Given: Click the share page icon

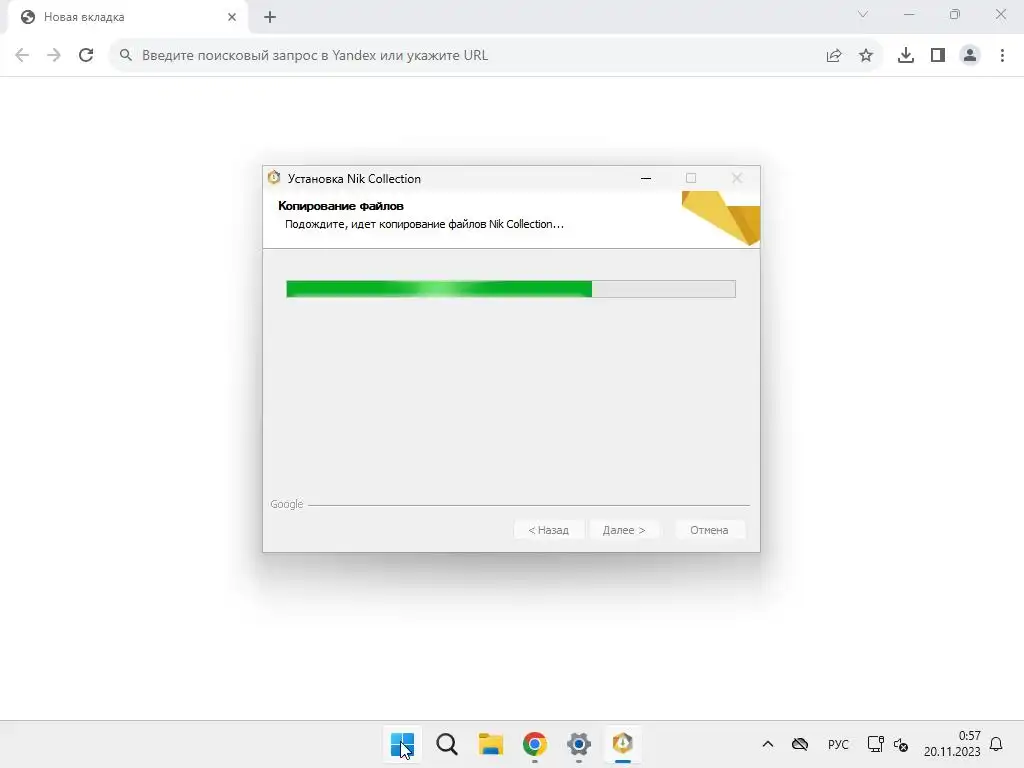Looking at the screenshot, I should [x=834, y=56].
